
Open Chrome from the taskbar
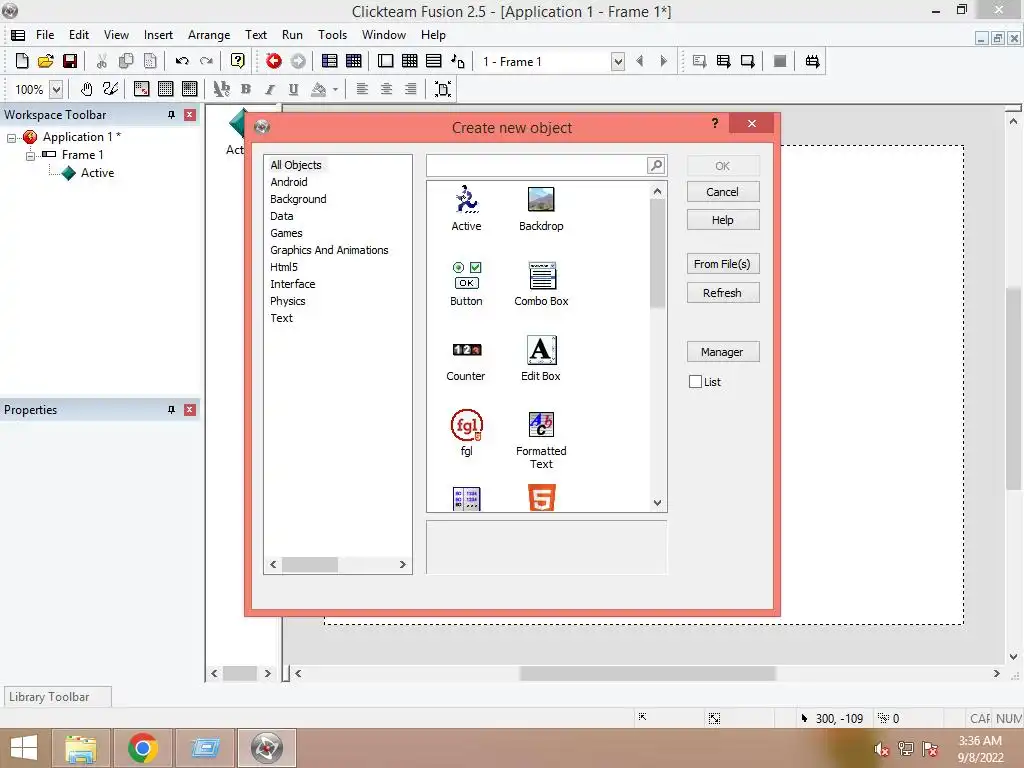point(143,748)
